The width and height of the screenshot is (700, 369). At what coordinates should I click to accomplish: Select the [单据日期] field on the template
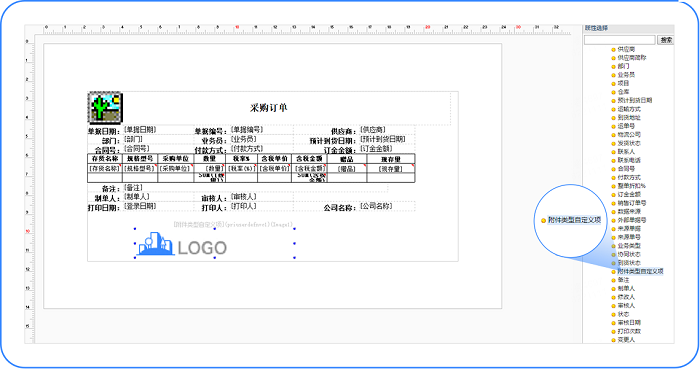[x=140, y=129]
